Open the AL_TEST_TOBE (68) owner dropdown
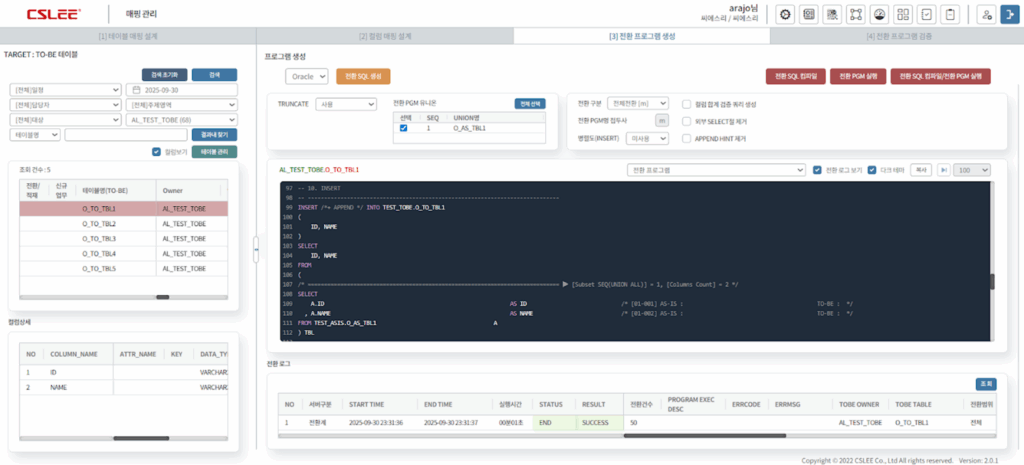Image resolution: width=1024 pixels, height=465 pixels. pyautogui.click(x=181, y=120)
